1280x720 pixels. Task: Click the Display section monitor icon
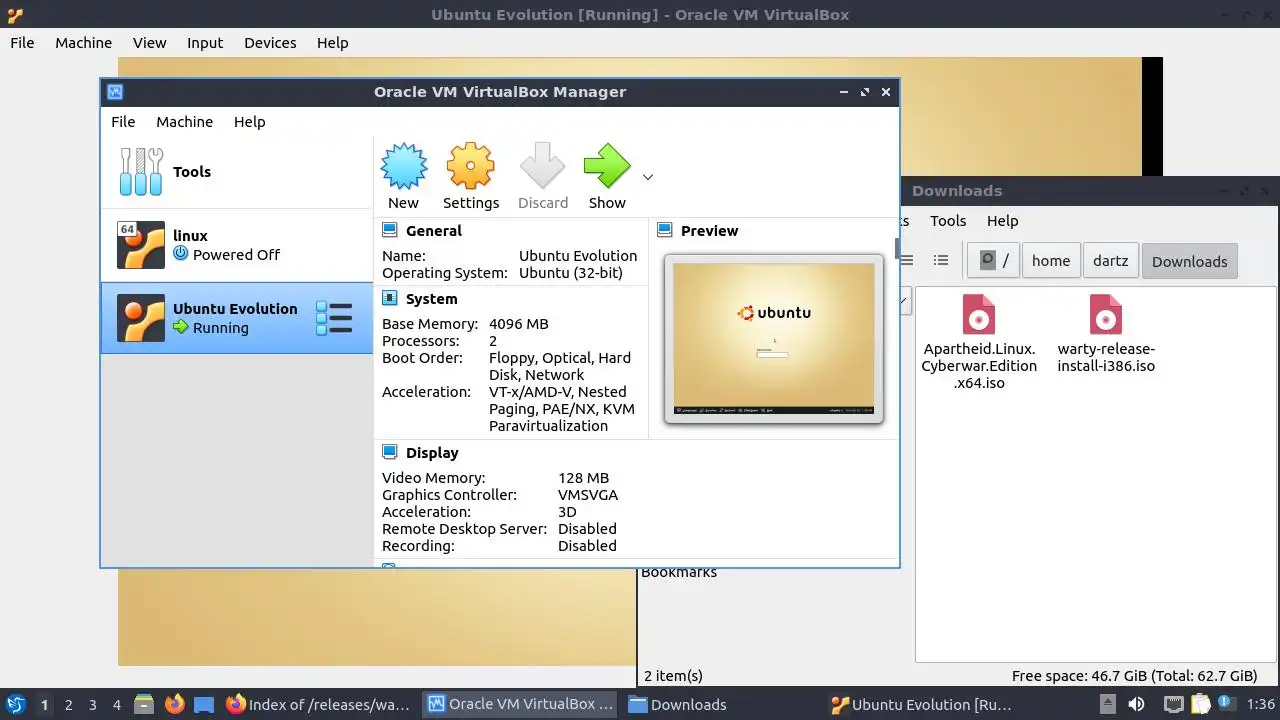(389, 453)
